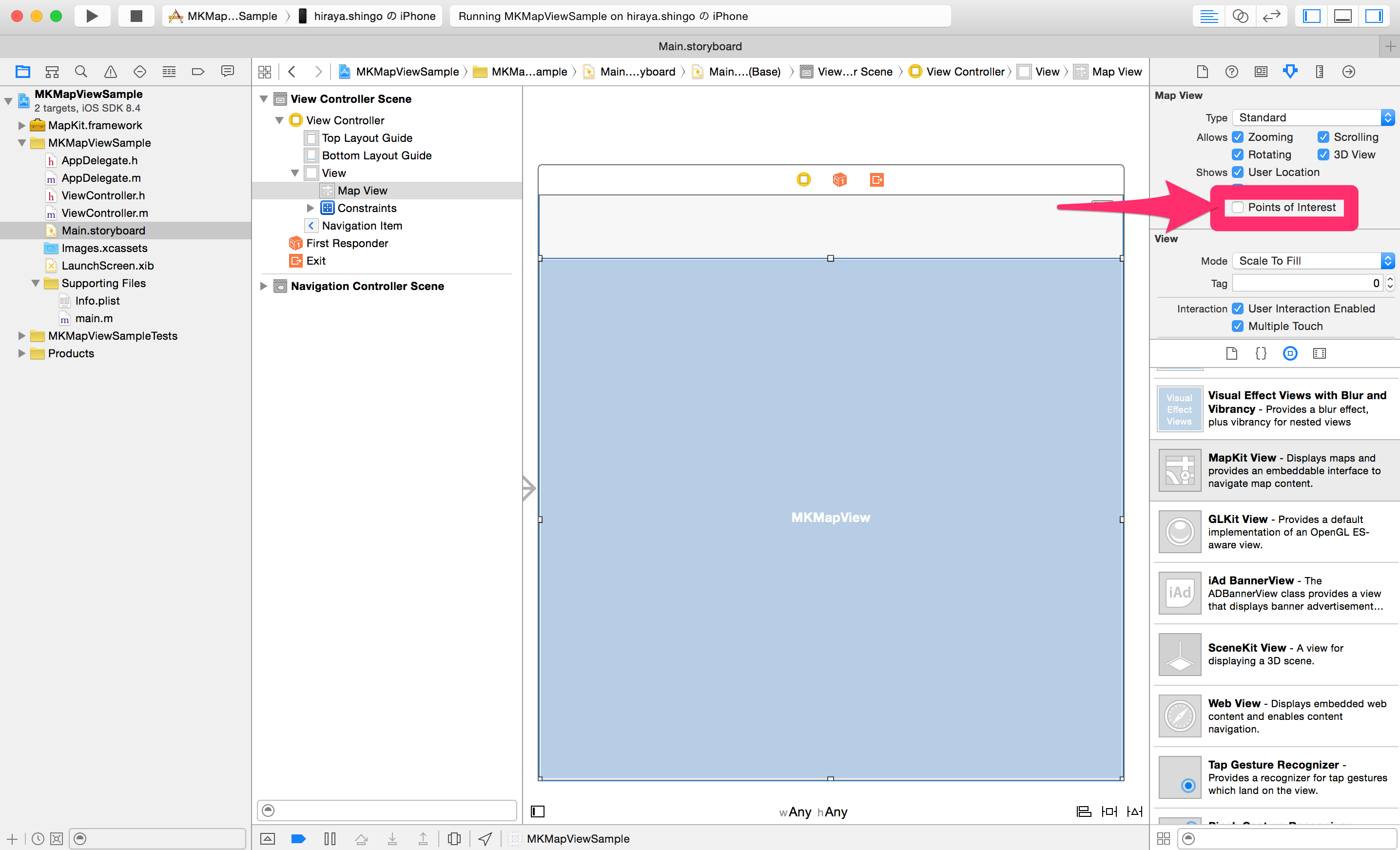Click the Align constraints button
This screenshot has width=1400, height=850.
point(1084,811)
